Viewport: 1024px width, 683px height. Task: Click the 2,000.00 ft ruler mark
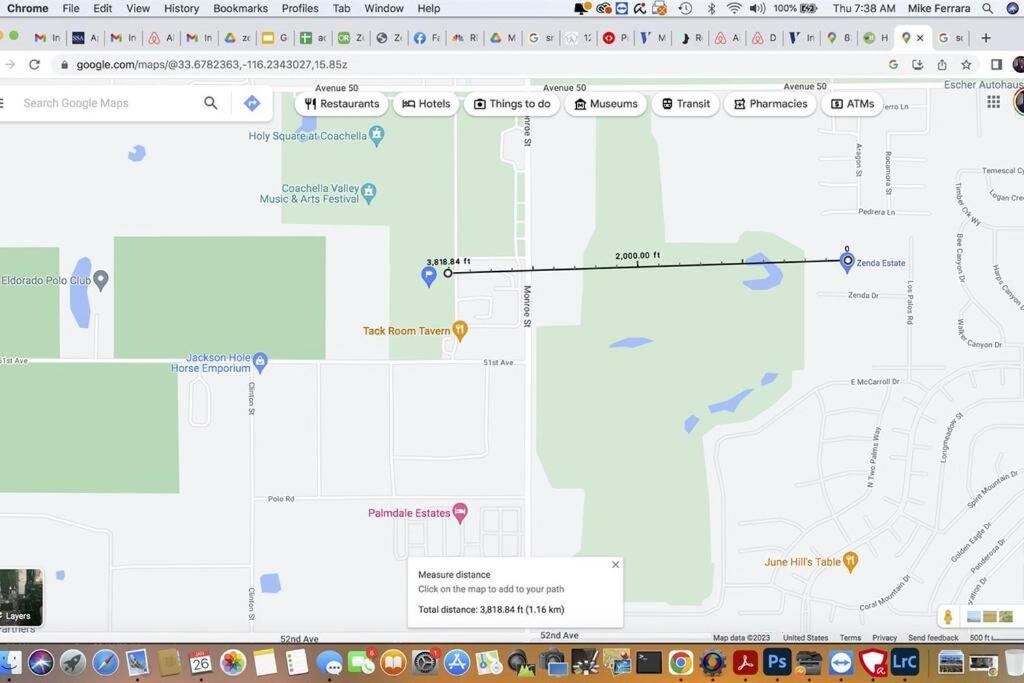point(637,256)
